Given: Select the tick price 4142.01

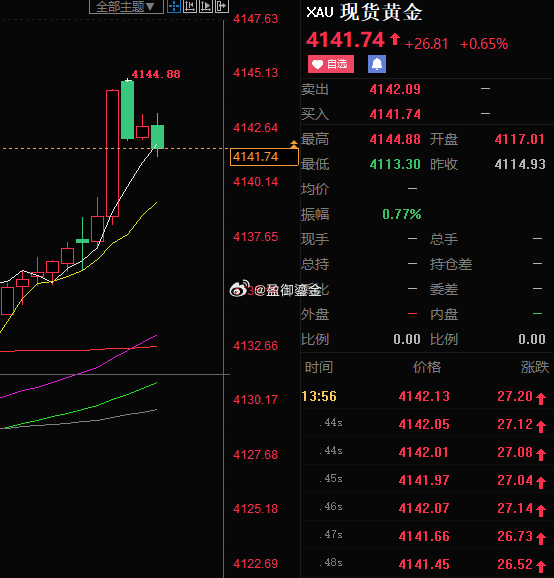Looking at the screenshot, I should (424, 452).
